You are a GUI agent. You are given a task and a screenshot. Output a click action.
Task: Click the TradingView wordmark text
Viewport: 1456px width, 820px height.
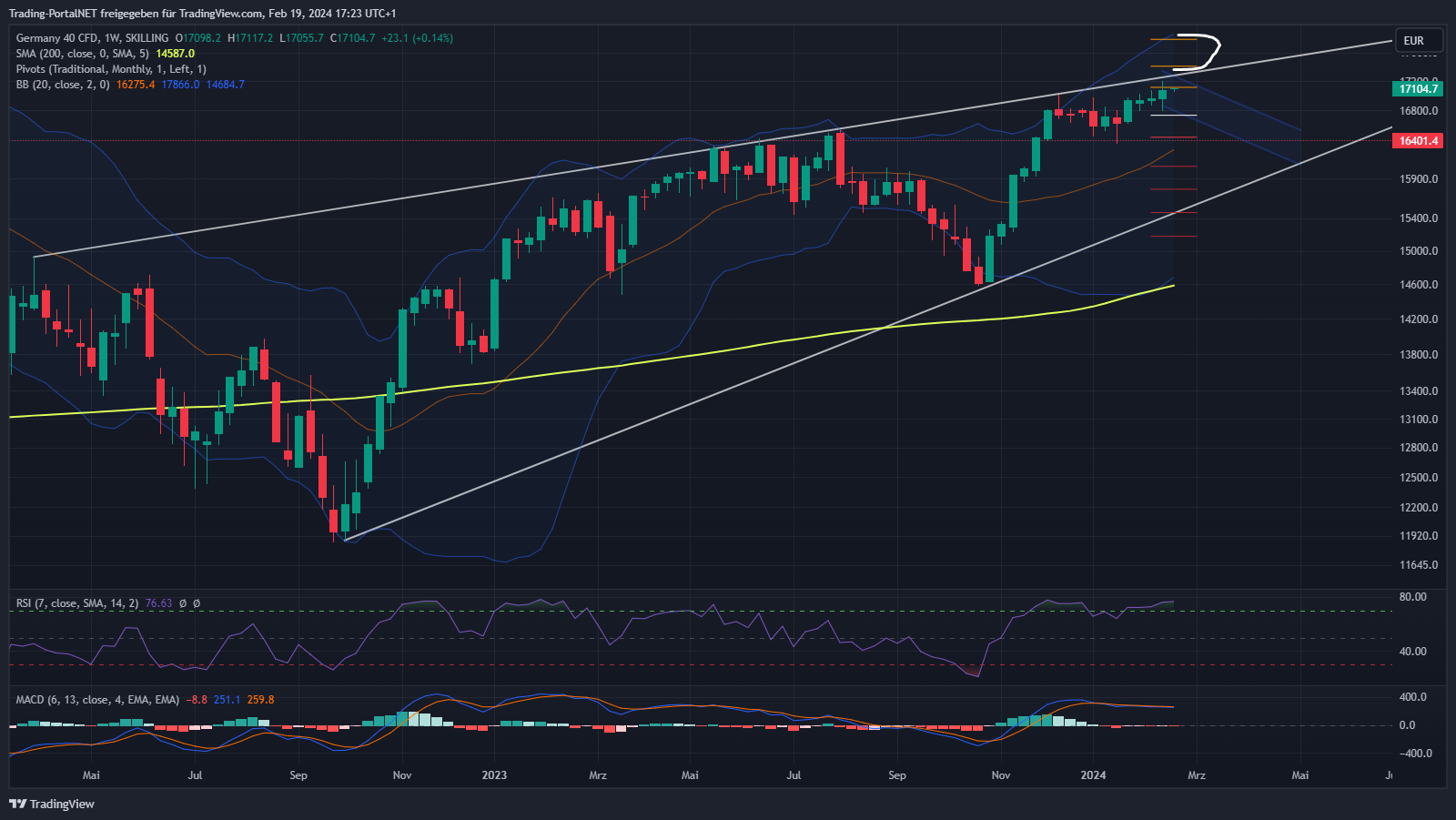[62, 804]
